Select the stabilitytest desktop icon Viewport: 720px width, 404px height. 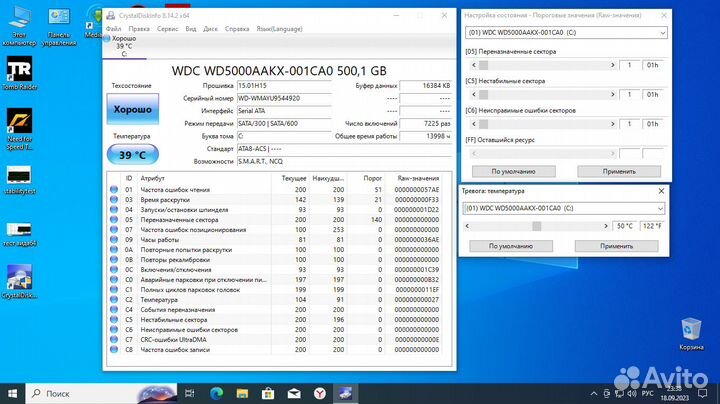point(19,180)
